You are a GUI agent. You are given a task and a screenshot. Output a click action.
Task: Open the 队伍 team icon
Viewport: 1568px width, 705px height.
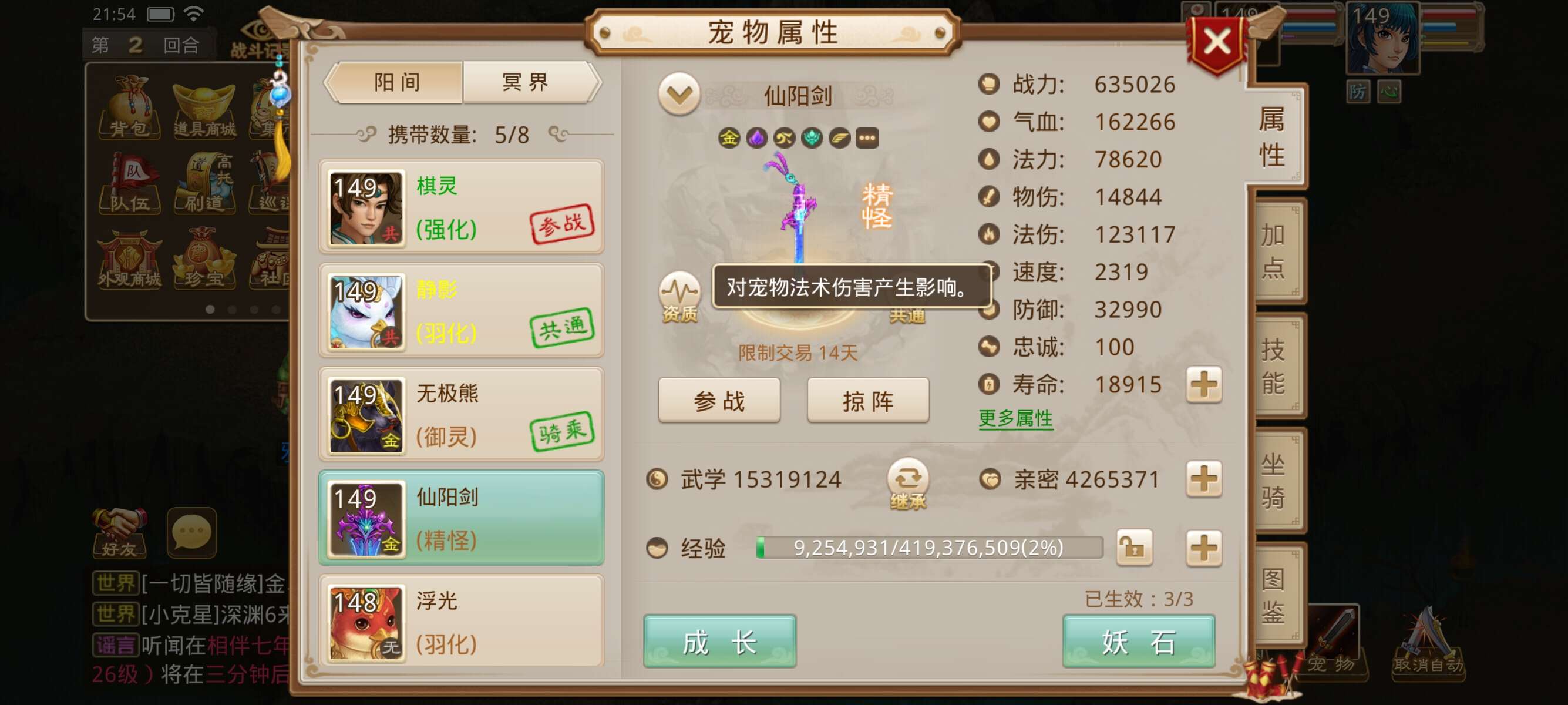click(130, 183)
